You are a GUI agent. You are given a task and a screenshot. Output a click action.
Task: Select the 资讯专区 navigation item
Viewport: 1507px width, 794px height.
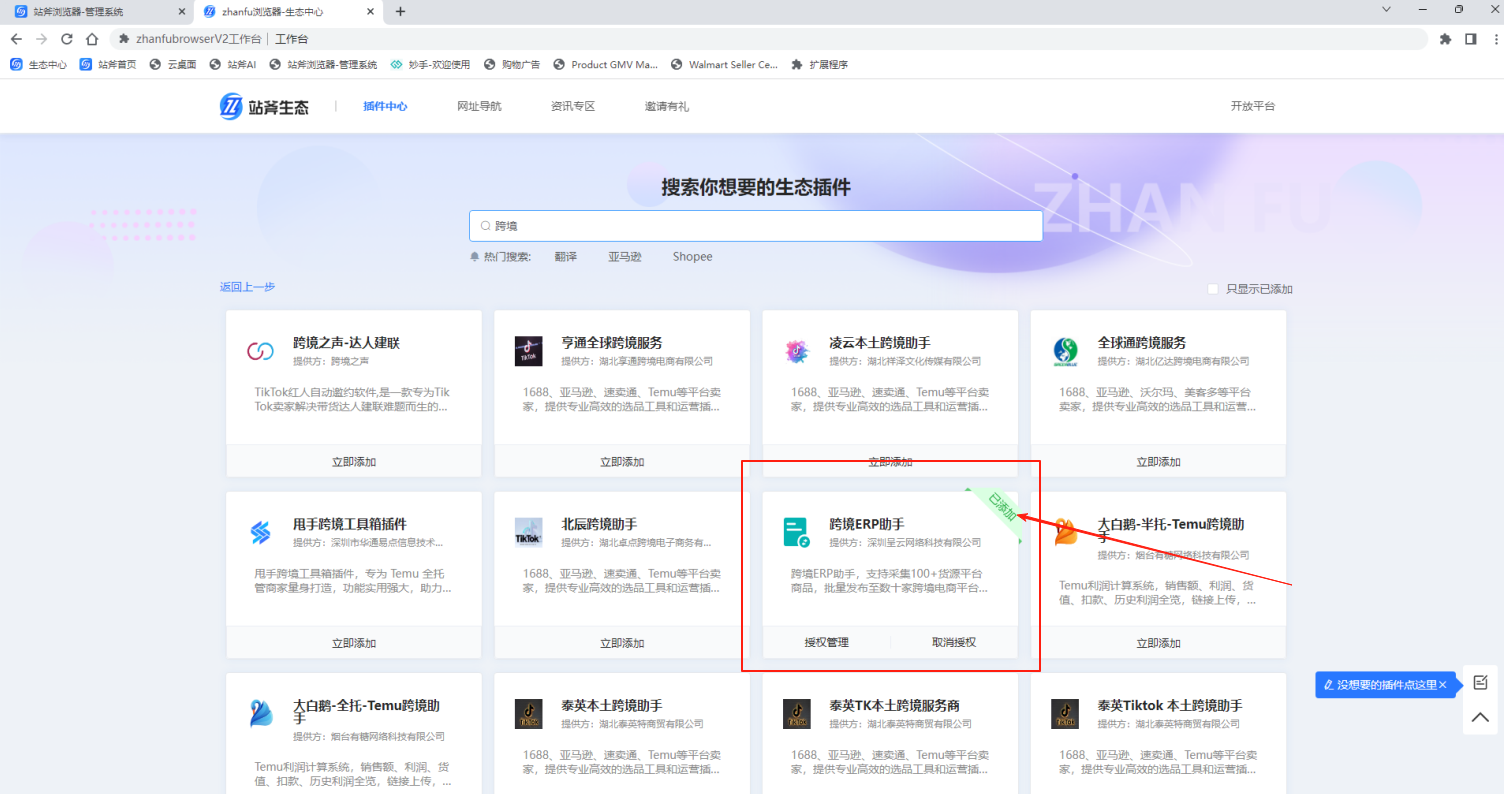point(573,106)
